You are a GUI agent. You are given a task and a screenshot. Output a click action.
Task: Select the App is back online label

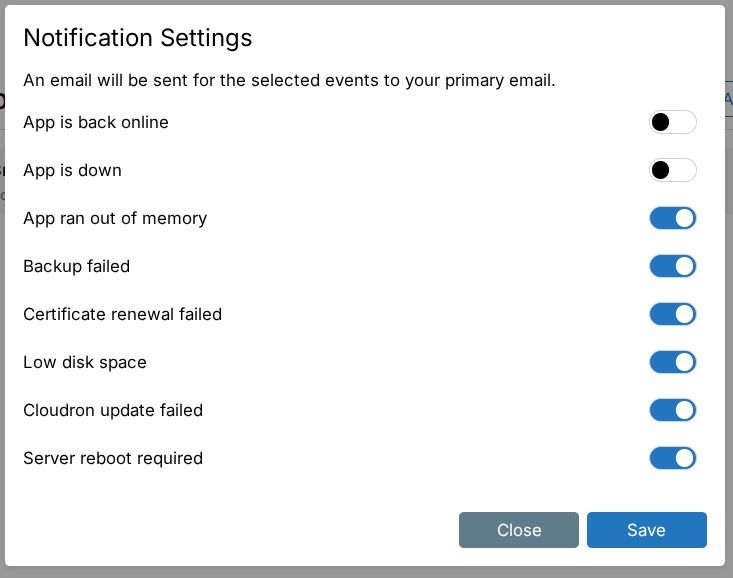pyautogui.click(x=96, y=122)
